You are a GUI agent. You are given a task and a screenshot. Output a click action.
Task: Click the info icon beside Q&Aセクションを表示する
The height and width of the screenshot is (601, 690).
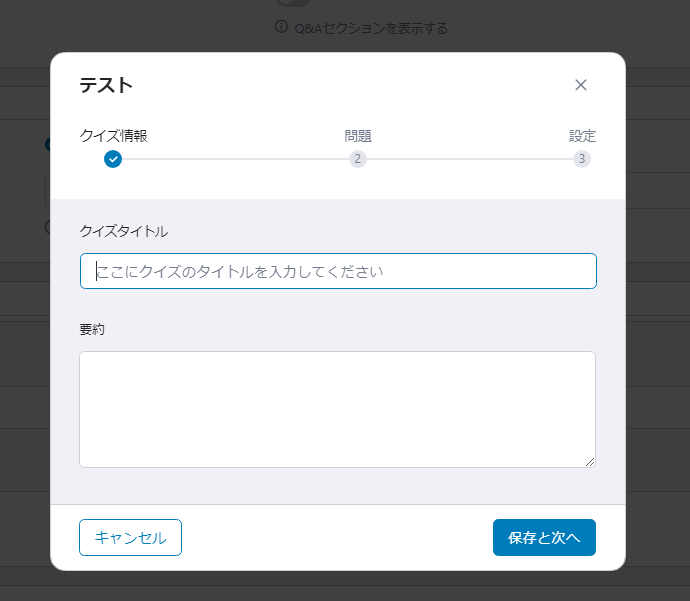click(281, 27)
